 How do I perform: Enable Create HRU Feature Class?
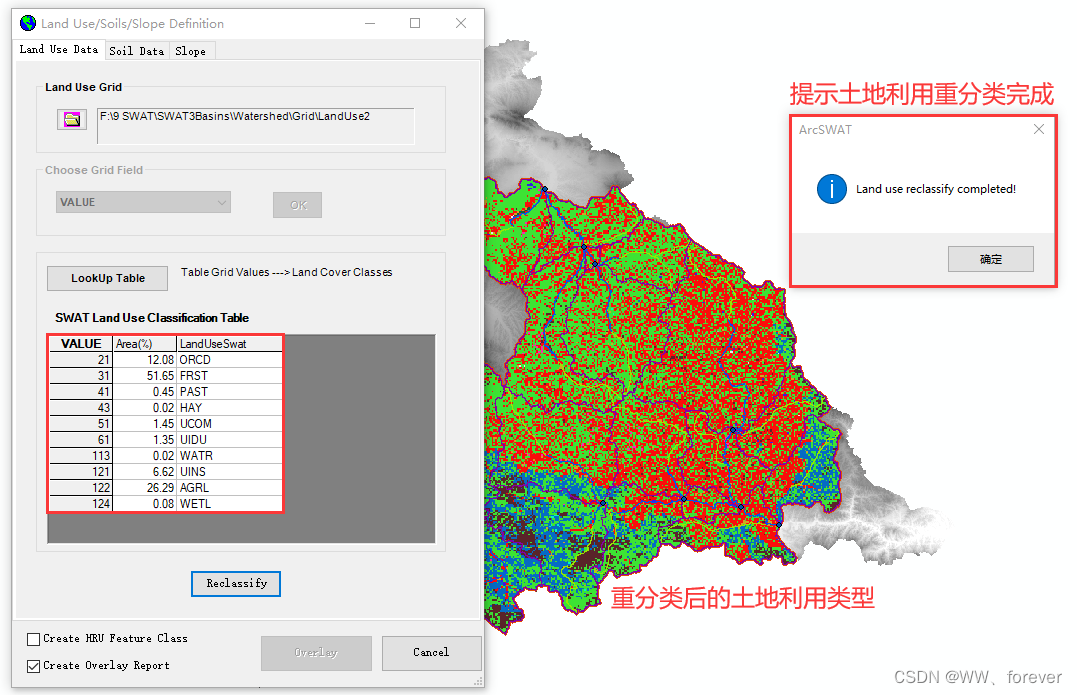(32, 638)
